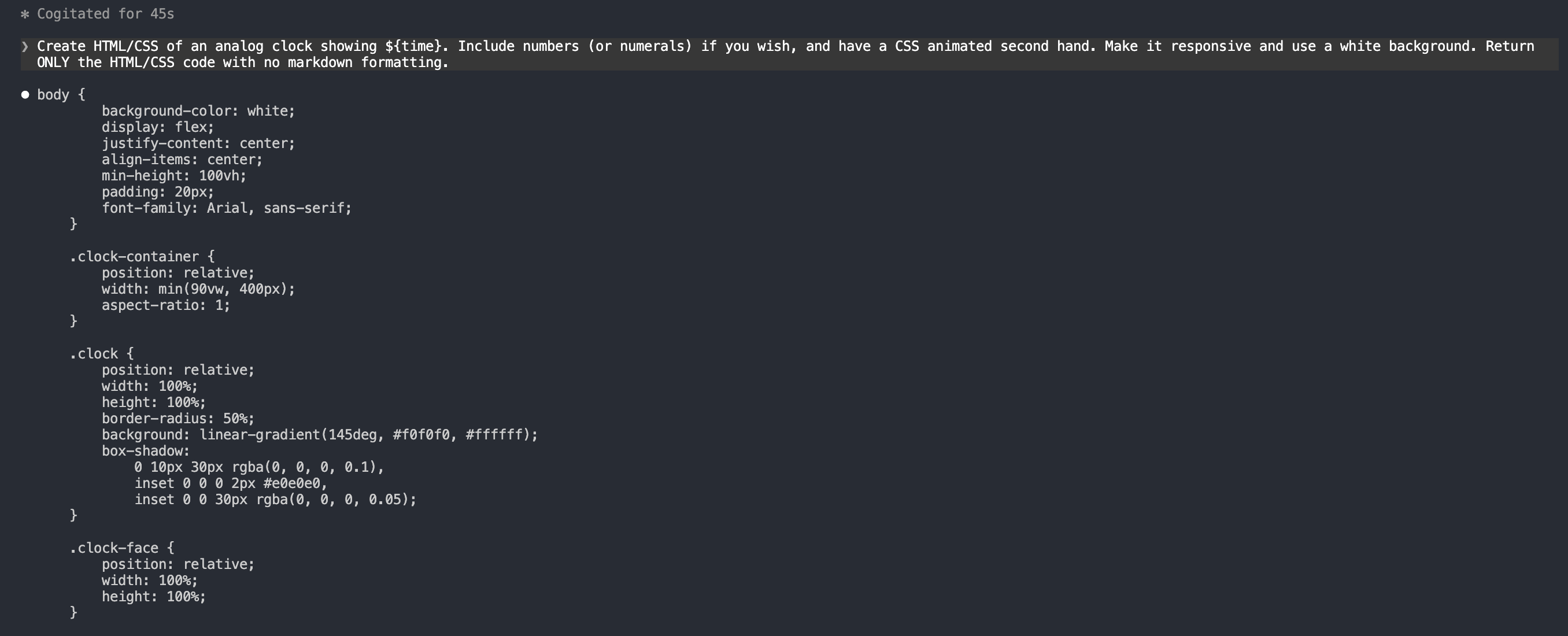
Task: Click the "justify-content: center;" declaration
Action: [x=198, y=143]
